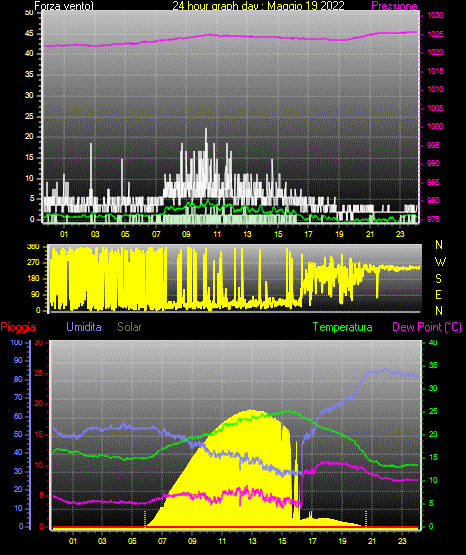This screenshot has width=466, height=555.
Task: Click the E compass label on direction graph
Action: click(x=438, y=294)
